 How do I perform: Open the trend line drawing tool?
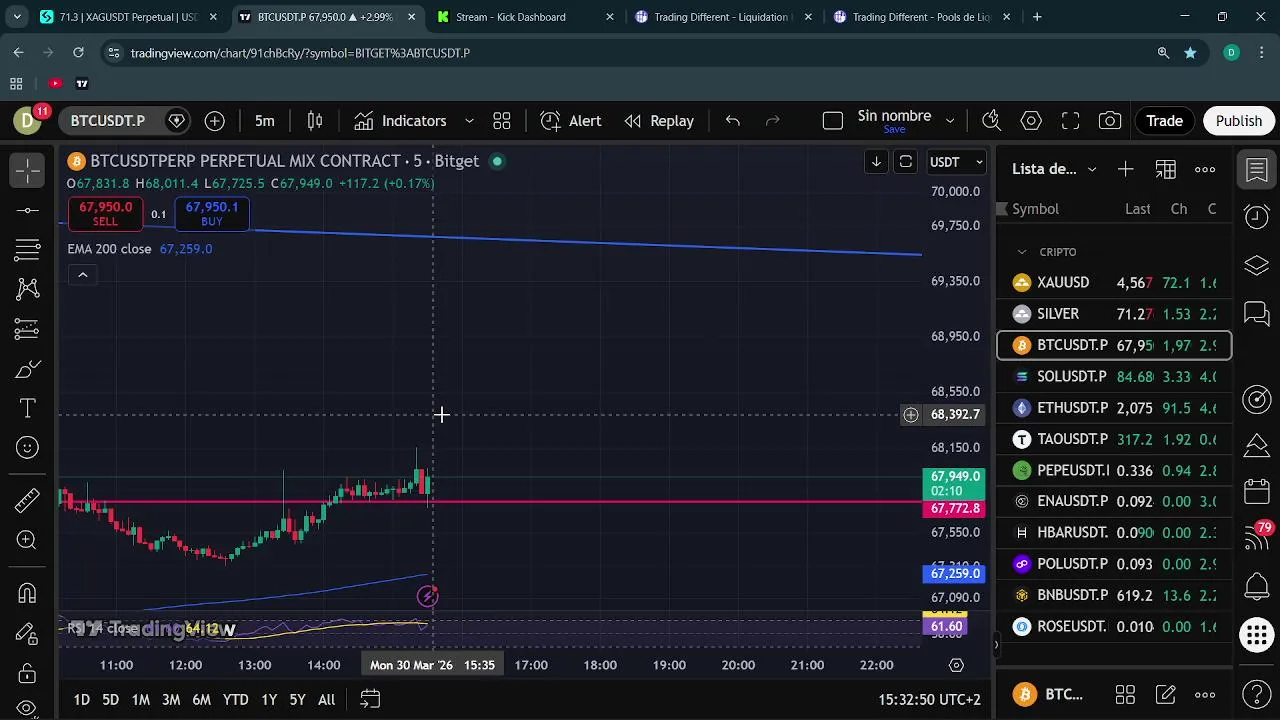click(27, 210)
